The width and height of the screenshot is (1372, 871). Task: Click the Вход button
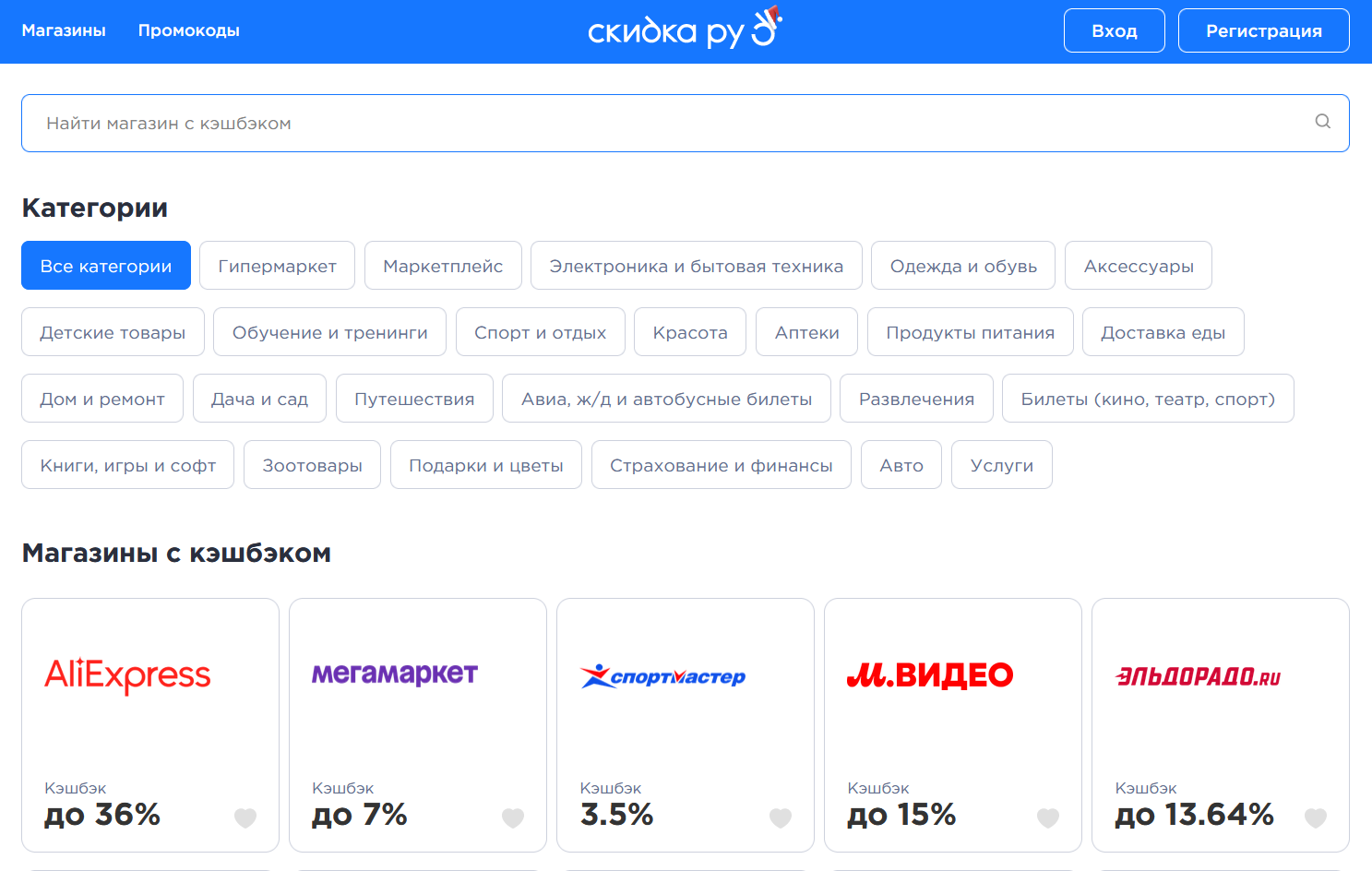click(x=1115, y=30)
